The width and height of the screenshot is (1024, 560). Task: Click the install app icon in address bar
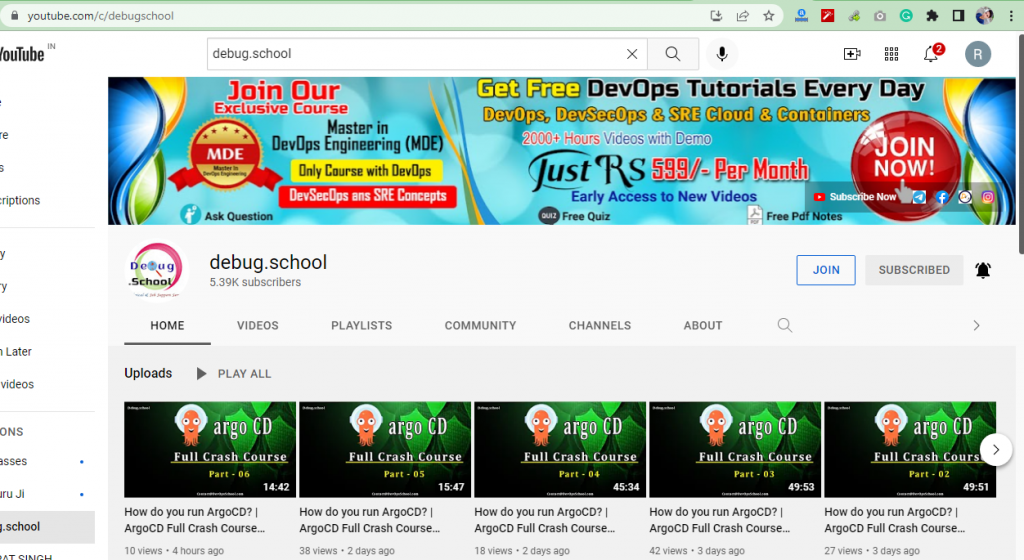[x=716, y=16]
